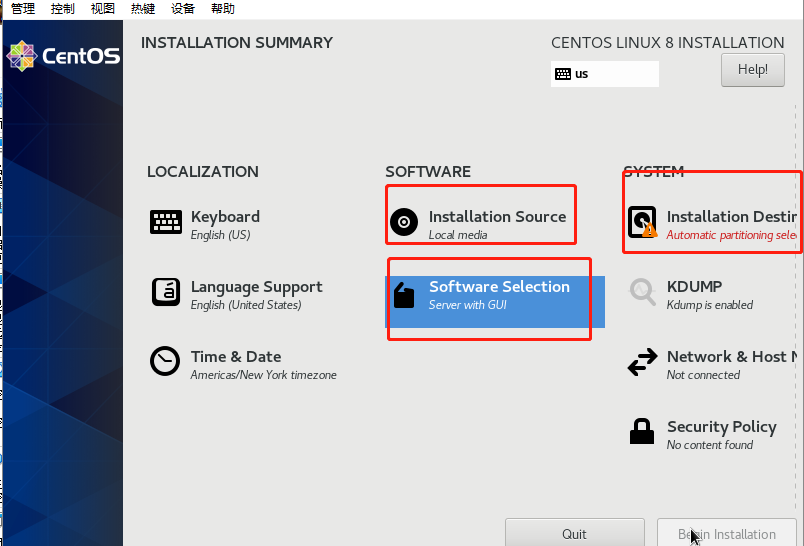Open the Keyboard settings label
This screenshot has height=546, width=804.
pos(225,216)
